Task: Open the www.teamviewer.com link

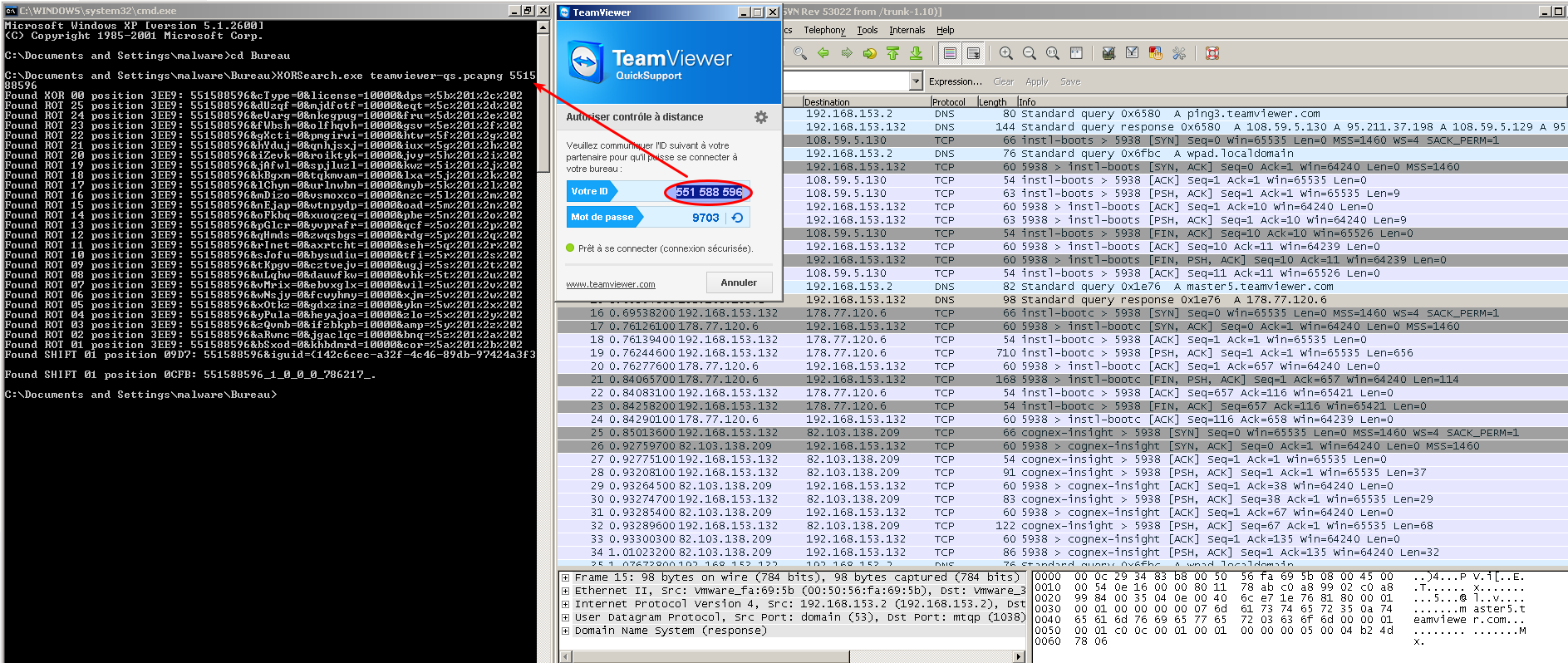Action: (610, 284)
